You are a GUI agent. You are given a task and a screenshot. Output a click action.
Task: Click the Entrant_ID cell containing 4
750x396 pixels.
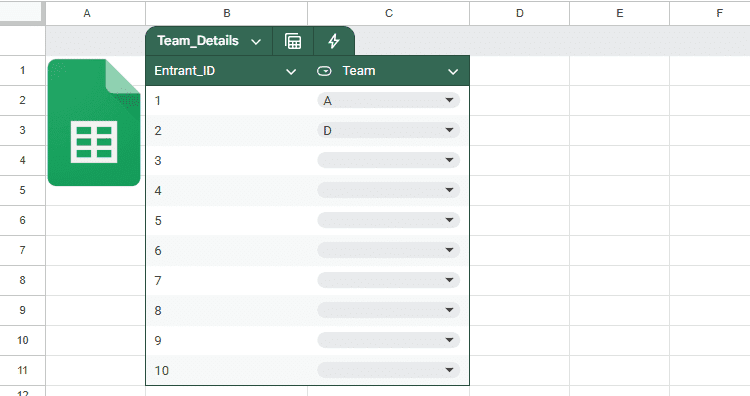pos(227,190)
